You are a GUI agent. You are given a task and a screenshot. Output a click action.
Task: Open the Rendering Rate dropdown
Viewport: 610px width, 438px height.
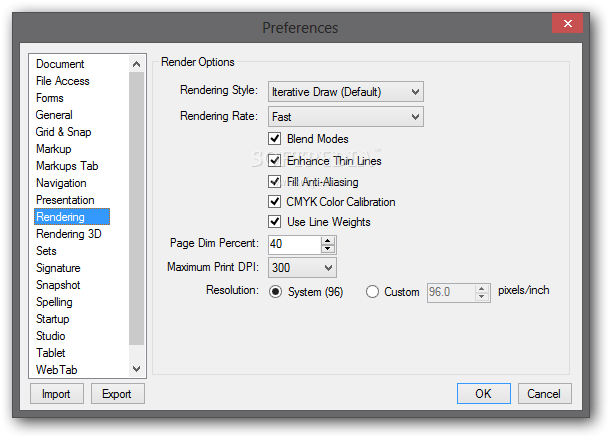[345, 117]
